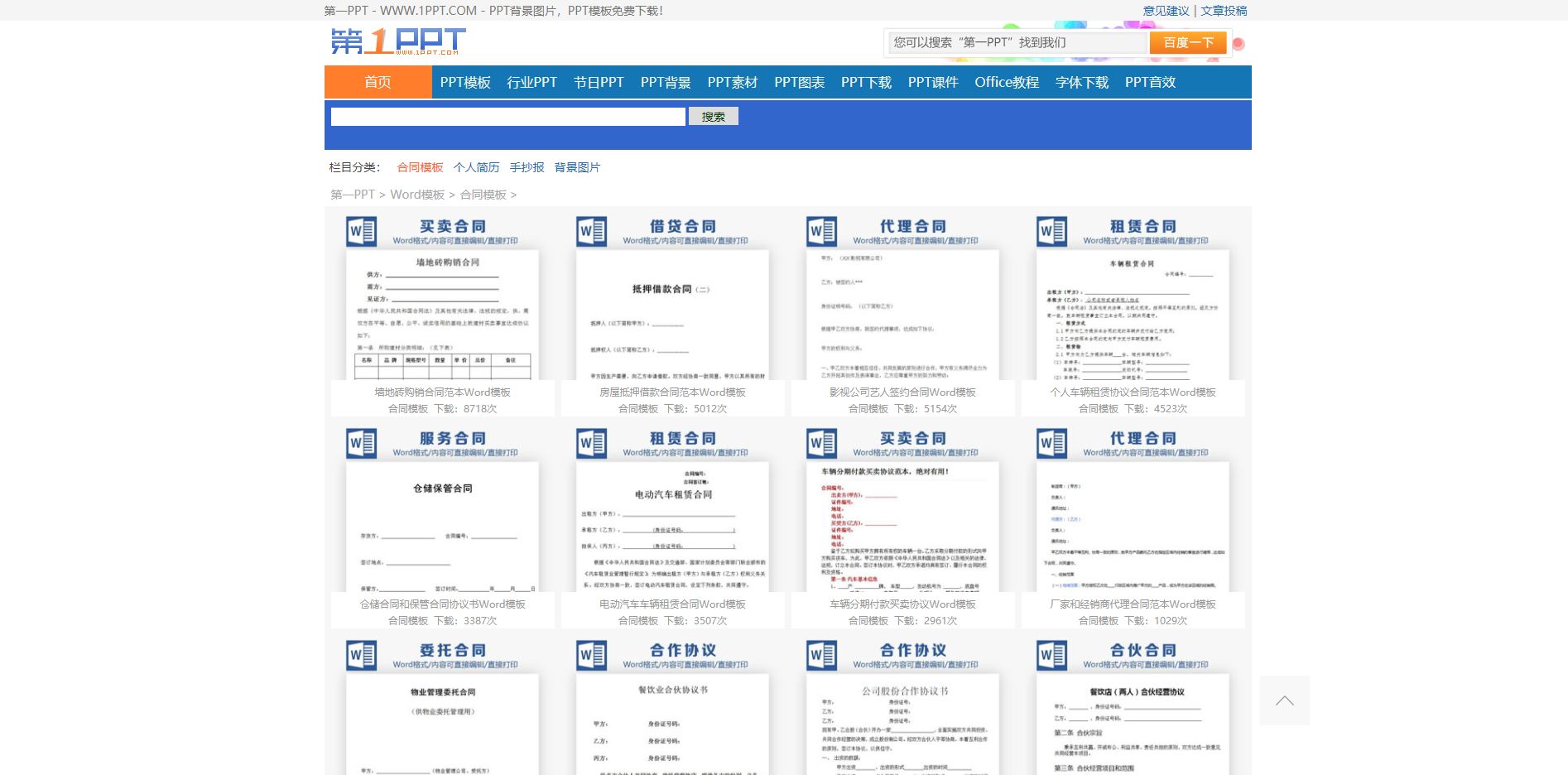
Task: Open the 字体下载 menu item
Action: pos(1082,82)
